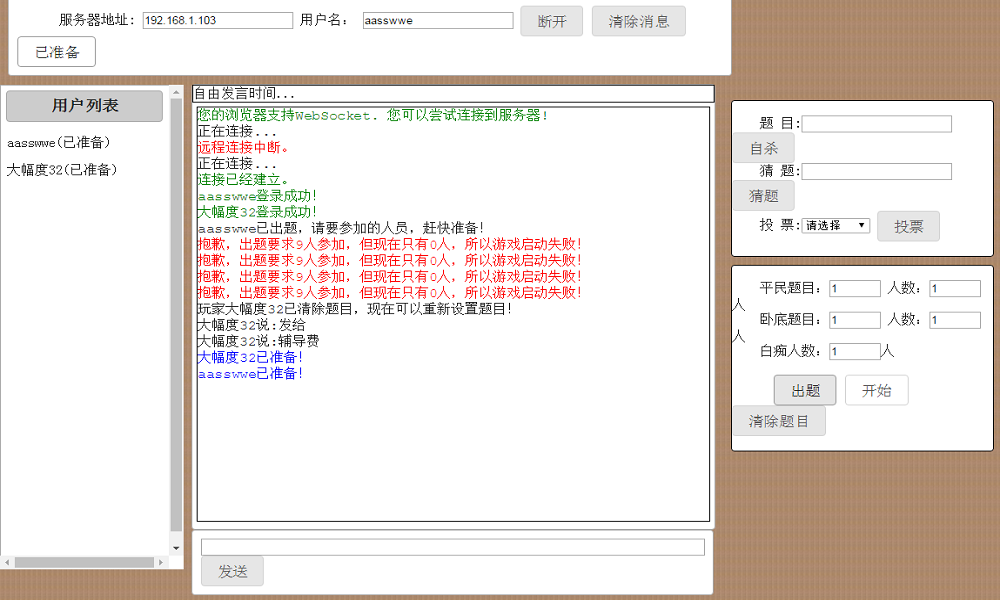Click the message 连接已经建立。

click(244, 180)
